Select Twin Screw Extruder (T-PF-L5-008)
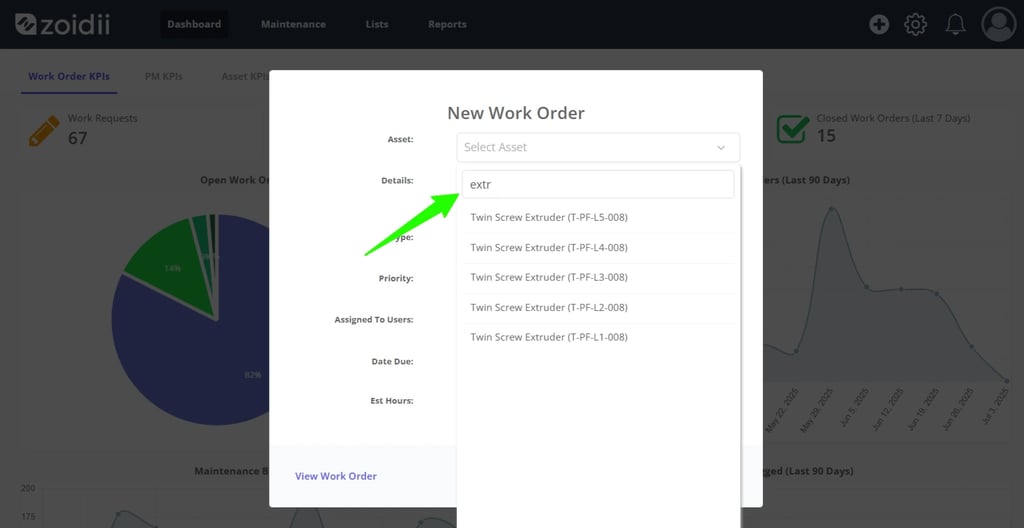Screen dimensions: 1024x528 click(598, 218)
